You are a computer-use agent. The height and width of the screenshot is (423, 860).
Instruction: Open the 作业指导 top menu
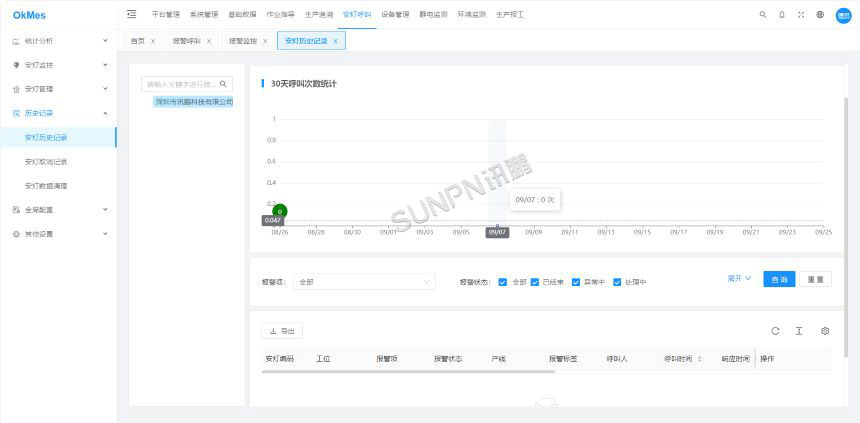[280, 15]
